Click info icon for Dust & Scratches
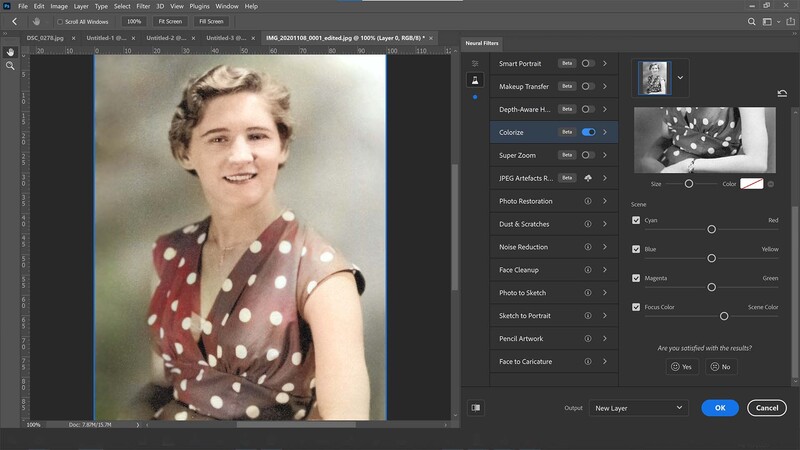800x450 pixels. pos(588,224)
